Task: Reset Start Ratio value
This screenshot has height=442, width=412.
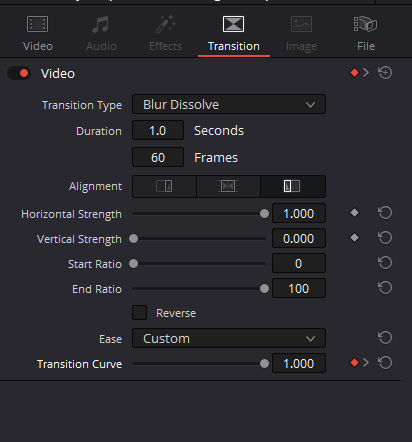Action: pyautogui.click(x=385, y=263)
